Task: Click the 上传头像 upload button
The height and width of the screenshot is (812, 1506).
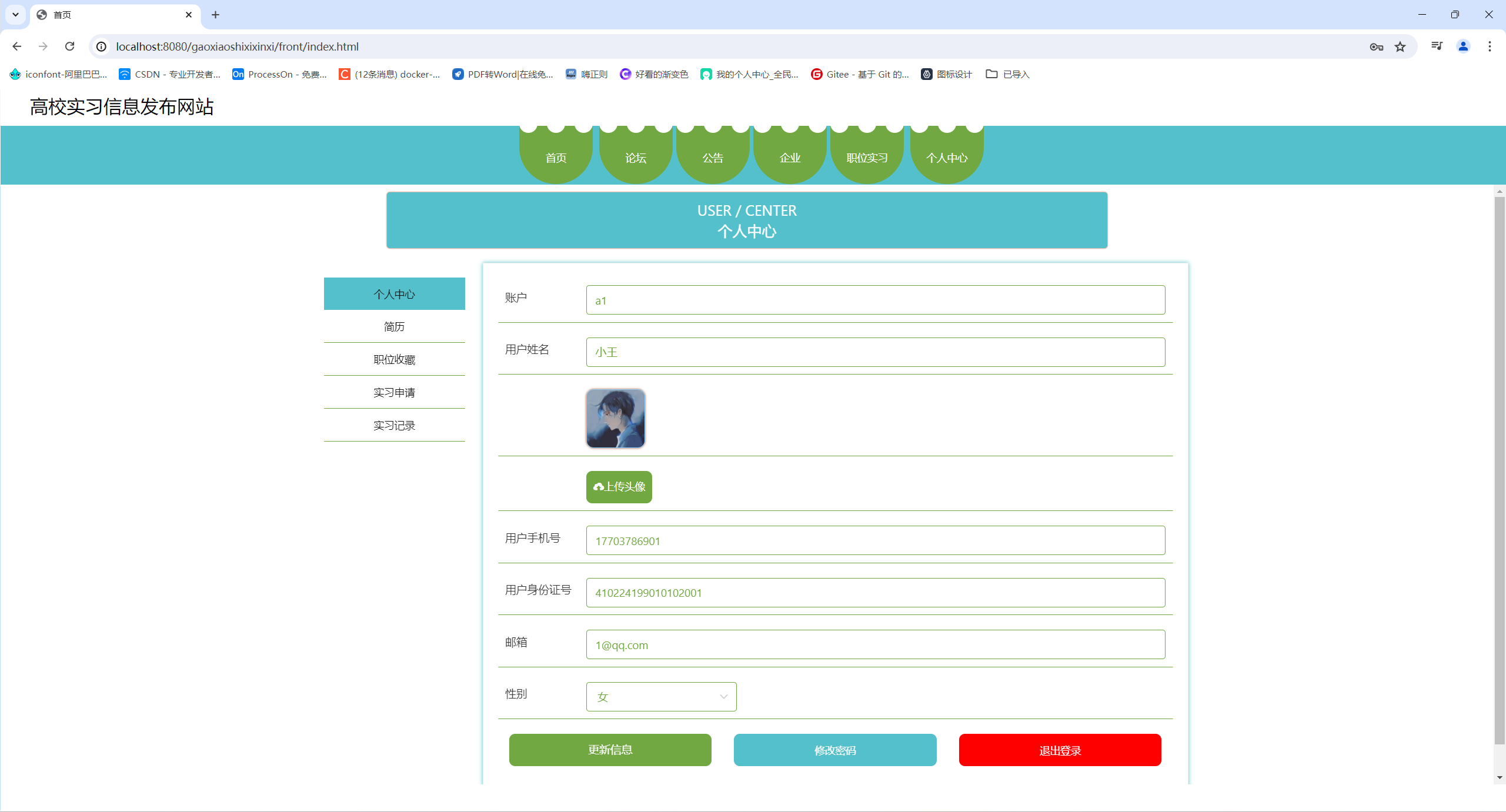Action: 619,487
